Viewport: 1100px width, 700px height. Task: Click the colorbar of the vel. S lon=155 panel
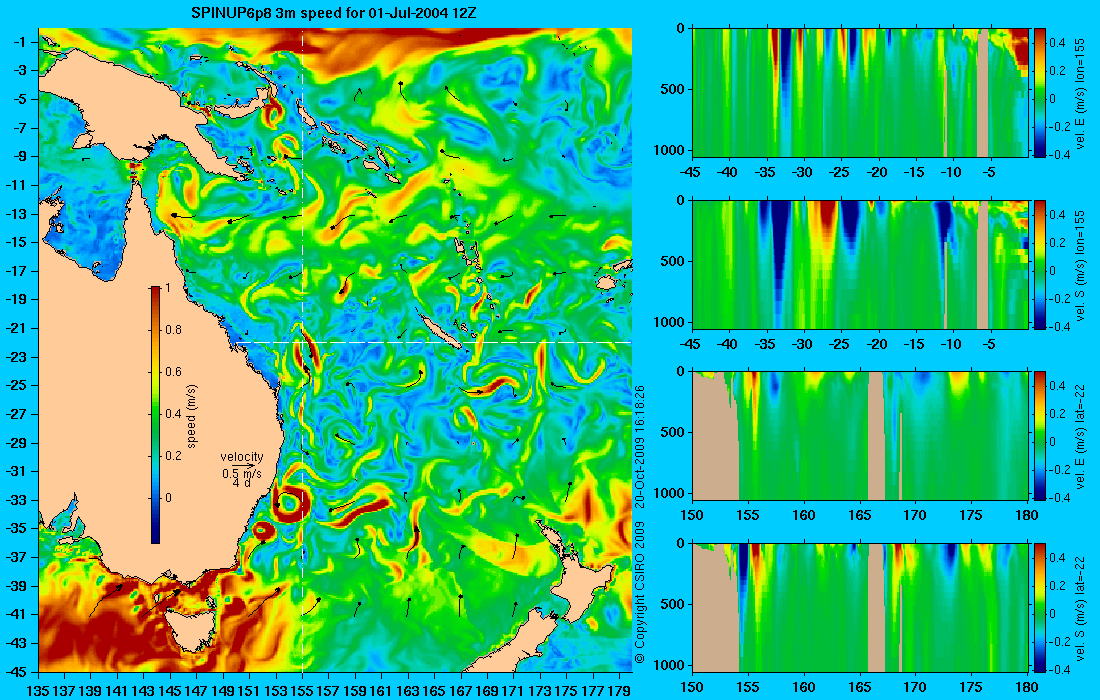1040,264
